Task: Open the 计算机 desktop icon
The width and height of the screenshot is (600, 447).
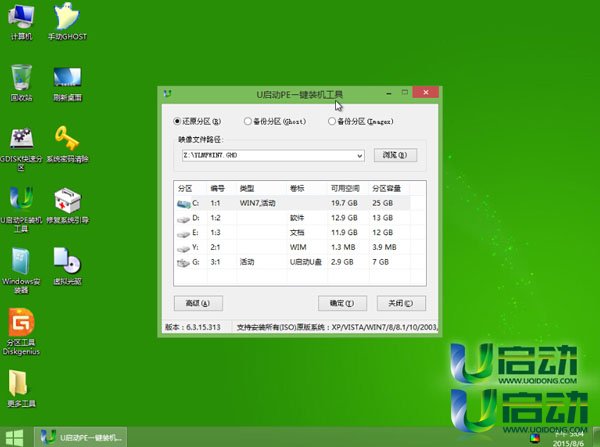Action: click(21, 22)
